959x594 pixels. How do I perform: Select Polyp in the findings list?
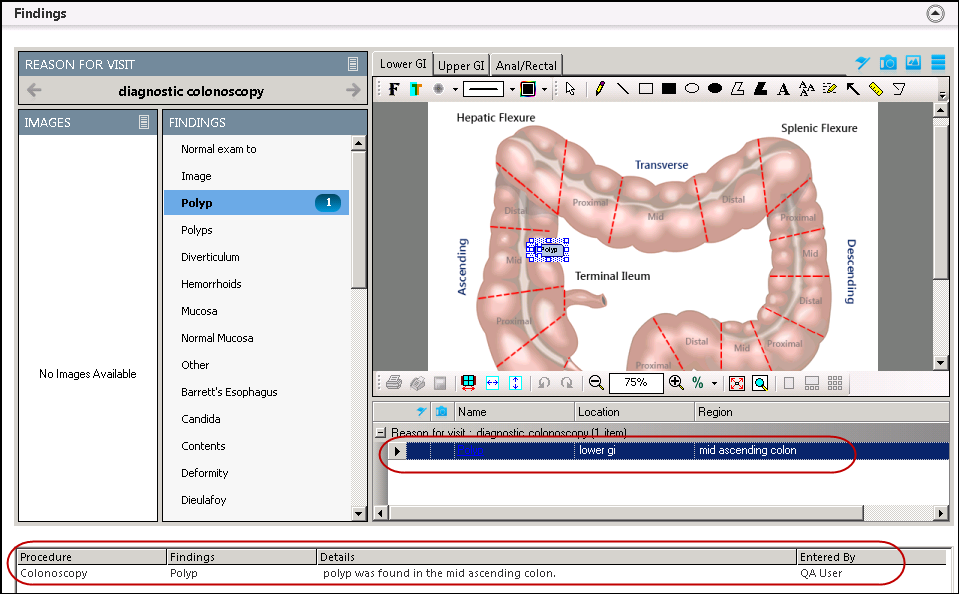coord(256,202)
